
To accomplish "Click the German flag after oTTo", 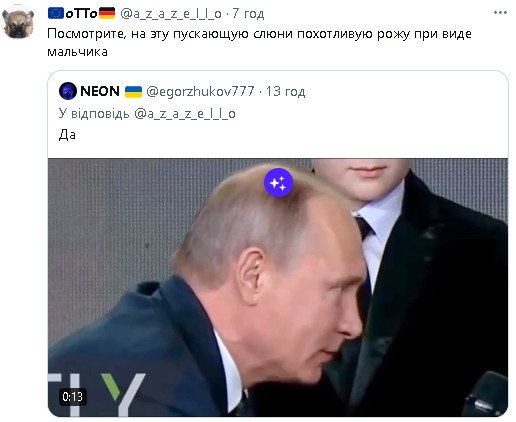I will click(x=107, y=13).
